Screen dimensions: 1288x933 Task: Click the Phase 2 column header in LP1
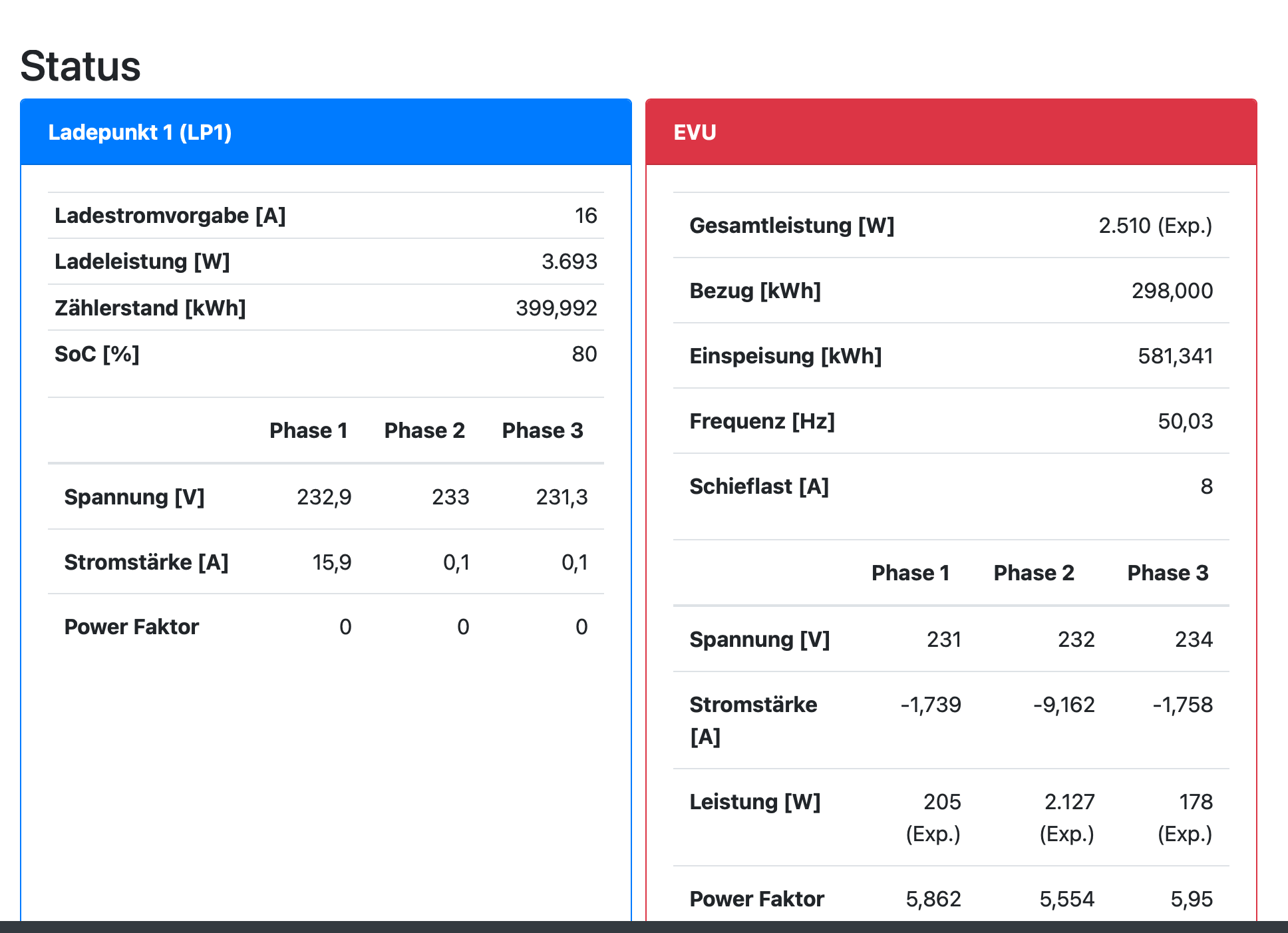click(424, 431)
